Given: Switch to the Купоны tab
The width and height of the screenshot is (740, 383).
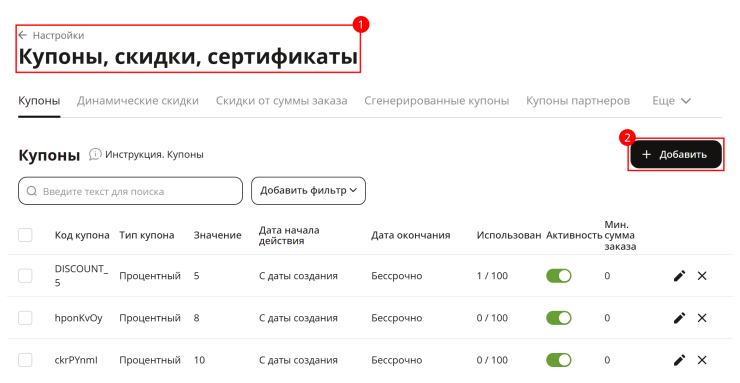Looking at the screenshot, I should (39, 101).
